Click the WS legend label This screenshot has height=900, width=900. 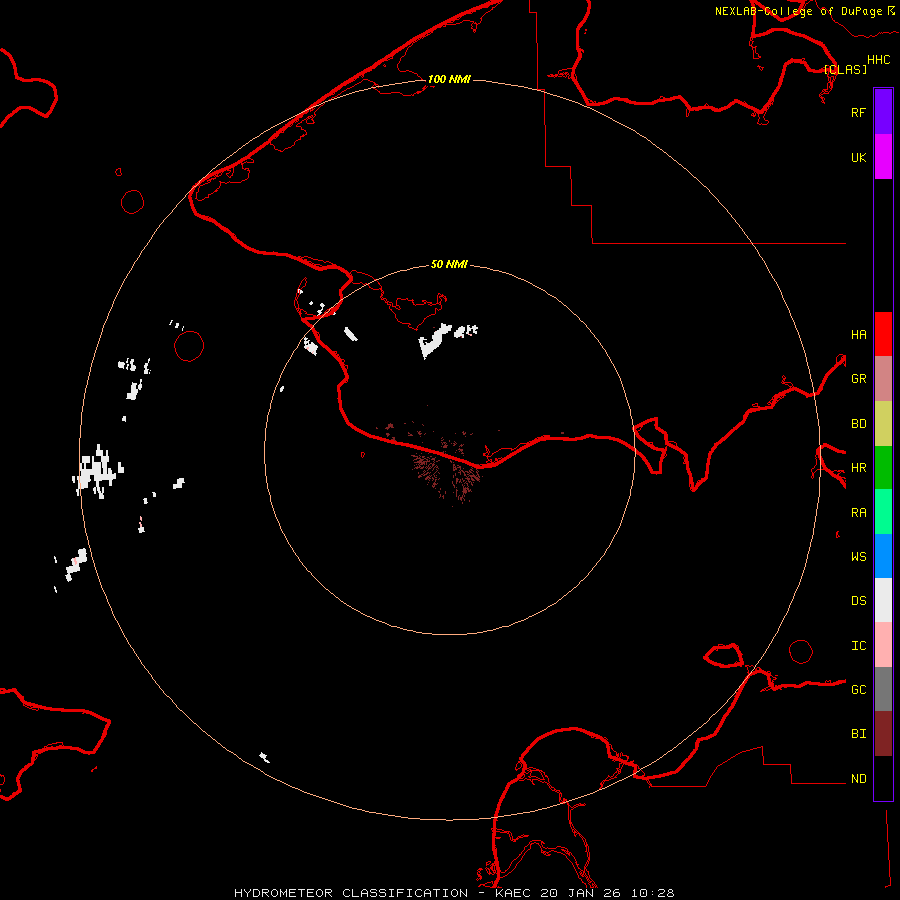click(x=858, y=556)
